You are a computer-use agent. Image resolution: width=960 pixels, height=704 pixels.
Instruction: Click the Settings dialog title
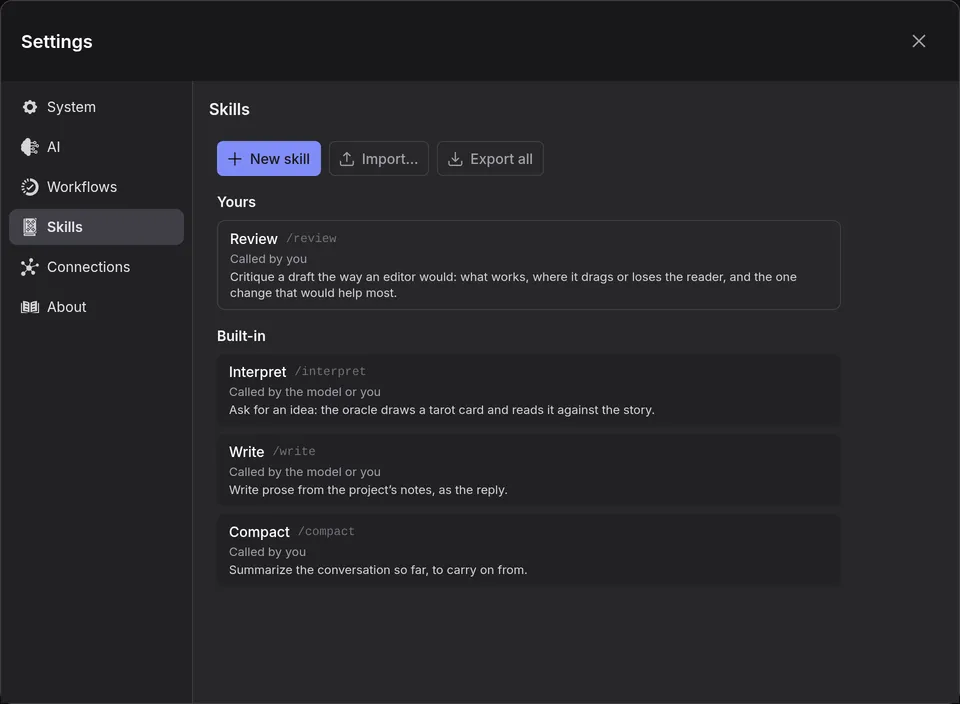point(57,42)
